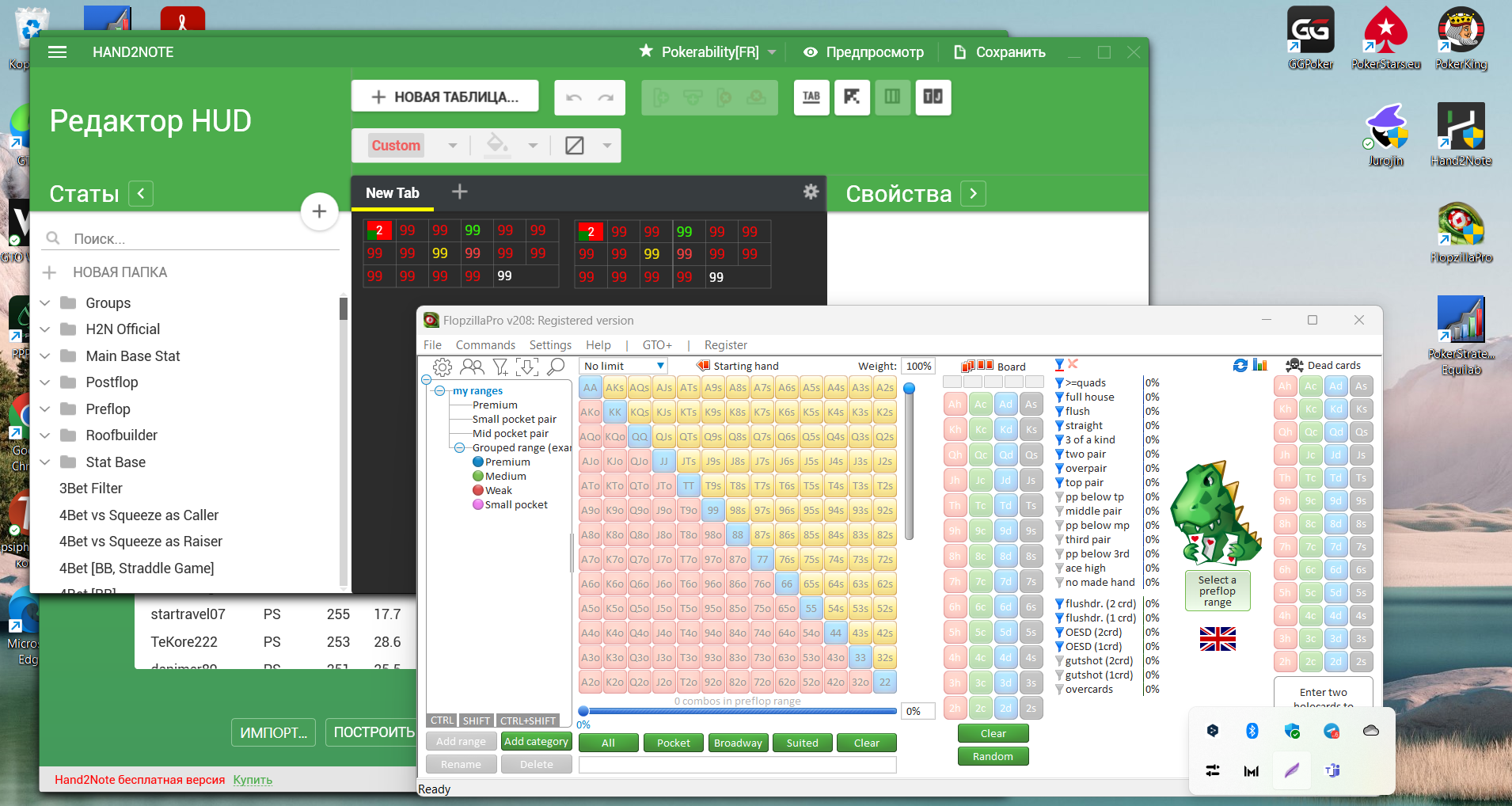Expand the Postflop folder

coord(45,382)
